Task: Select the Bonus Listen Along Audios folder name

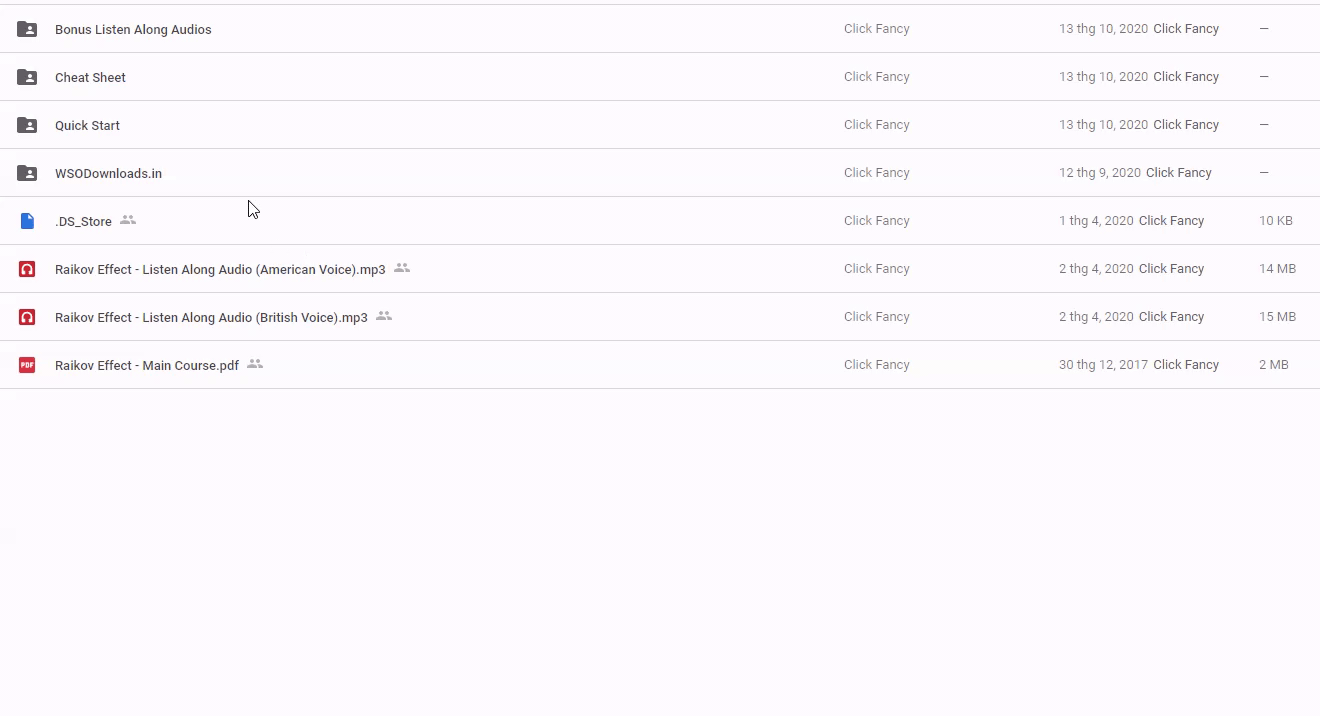Action: click(133, 30)
